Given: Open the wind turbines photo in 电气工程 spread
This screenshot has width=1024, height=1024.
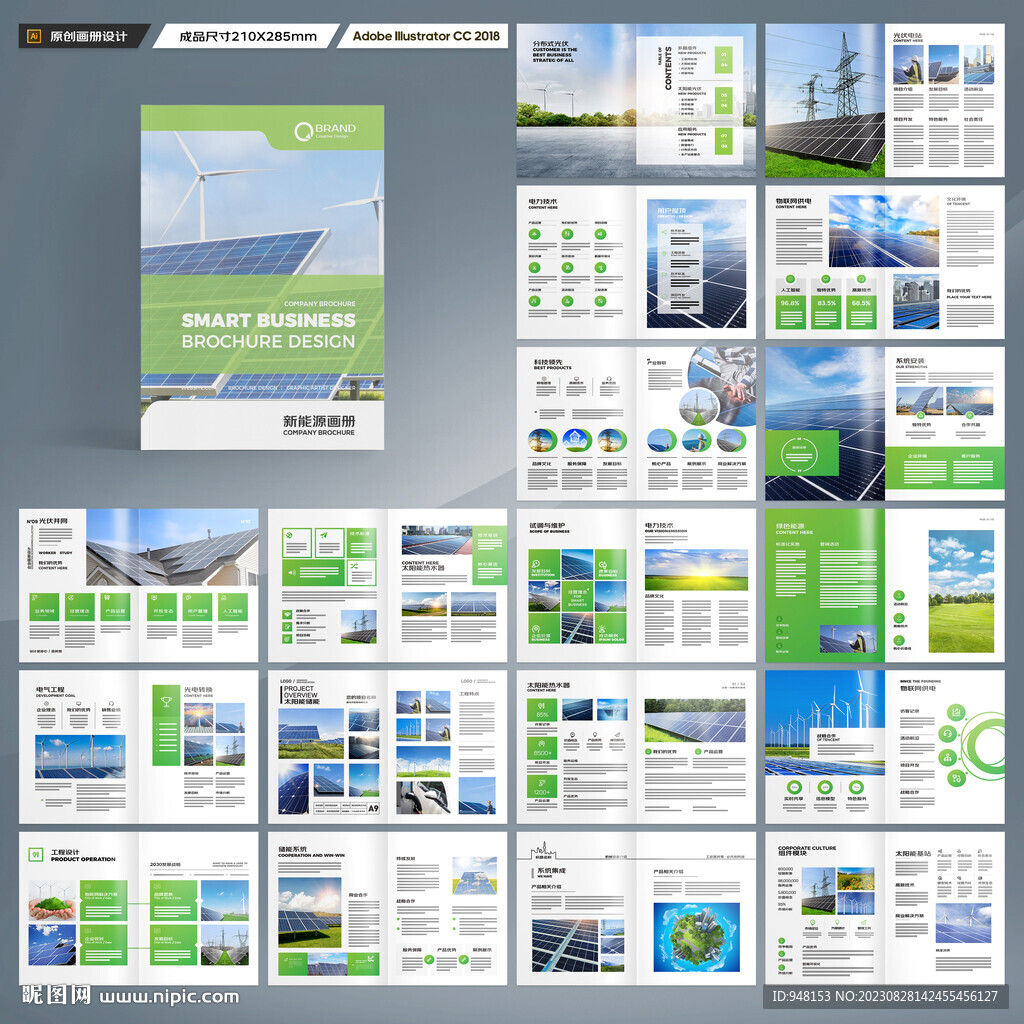Looking at the screenshot, I should pos(80,757).
